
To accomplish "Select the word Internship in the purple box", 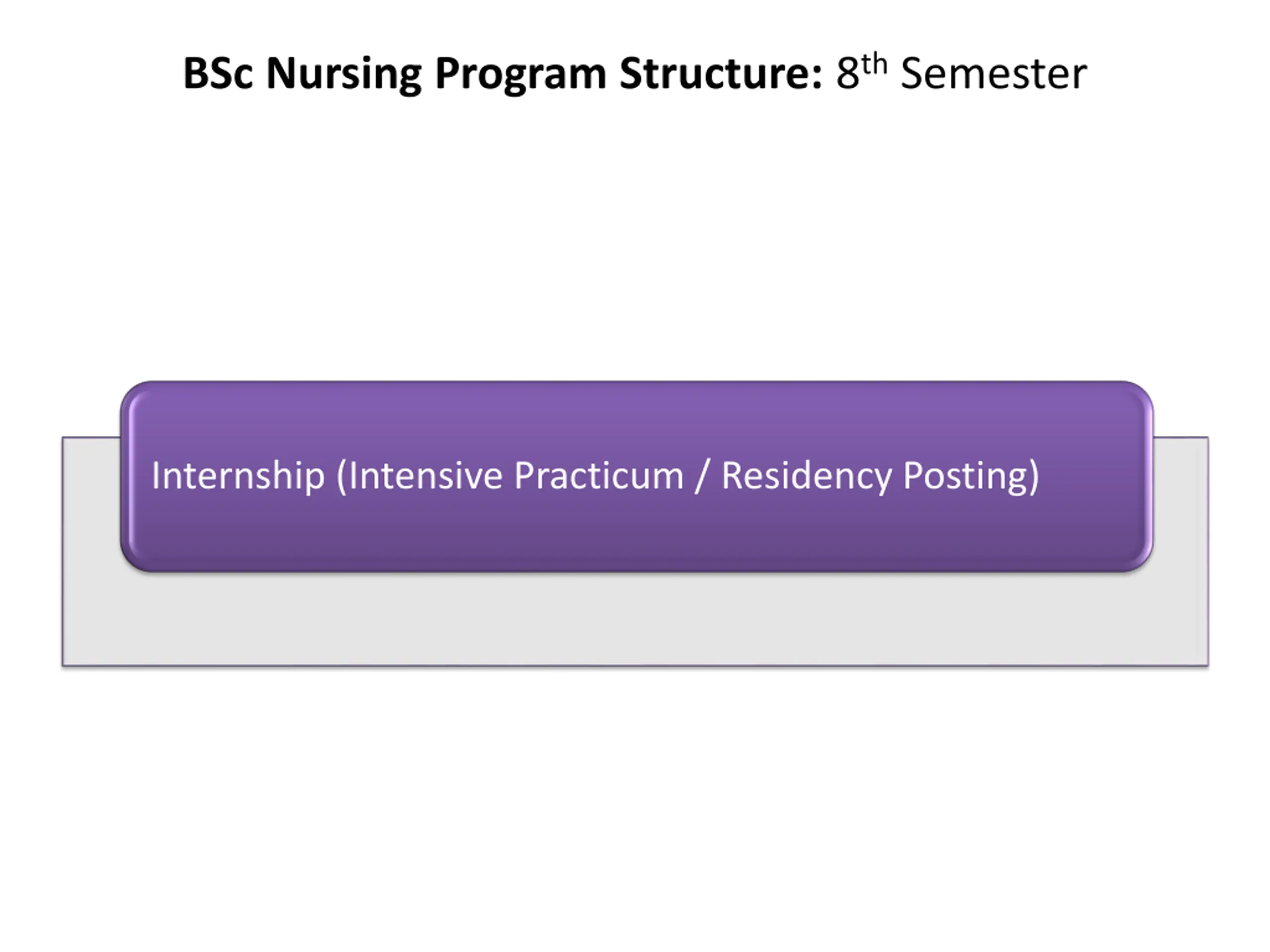I will point(238,476).
